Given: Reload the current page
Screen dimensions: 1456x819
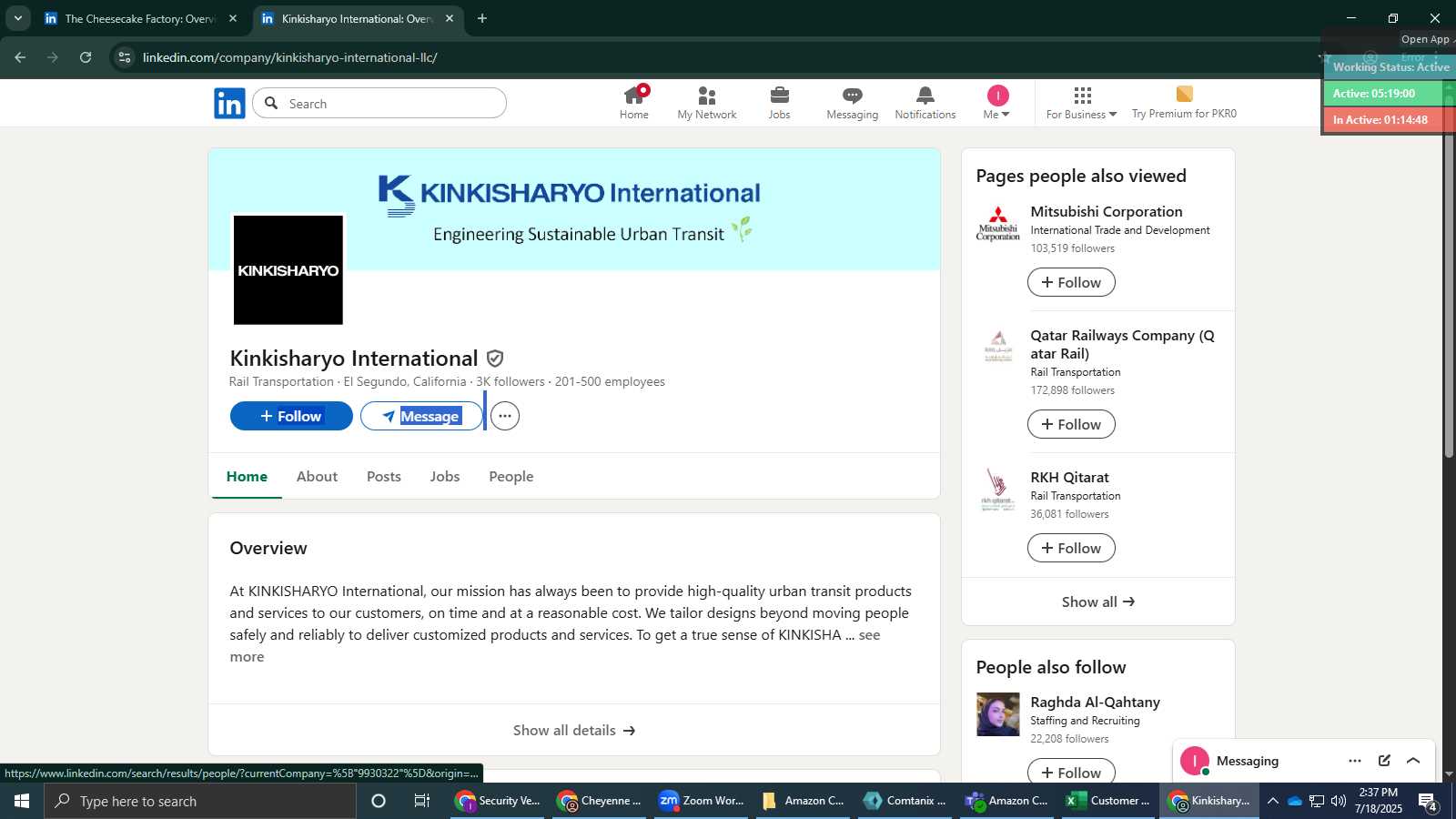Looking at the screenshot, I should pos(86,57).
